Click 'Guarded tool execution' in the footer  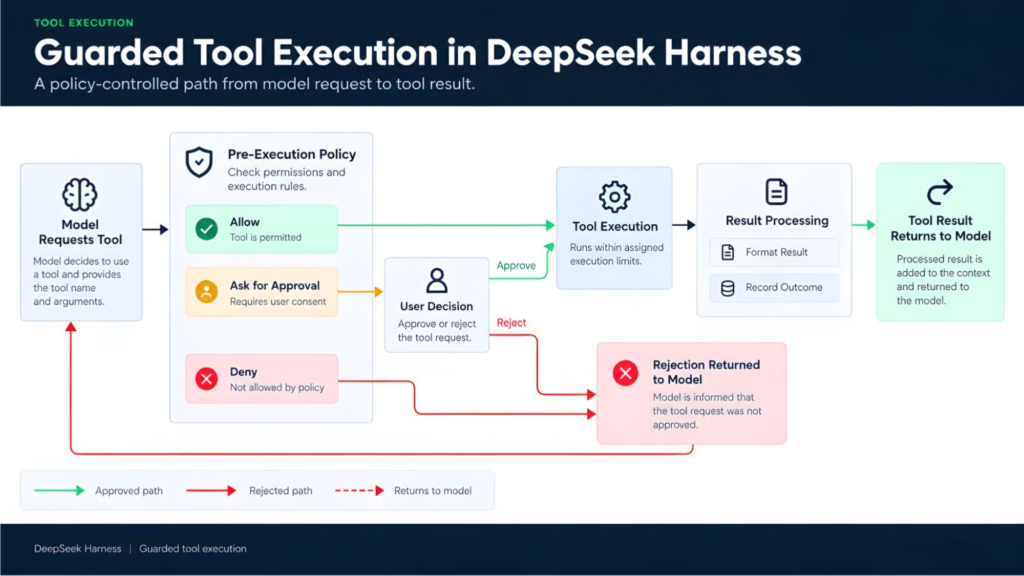pyautogui.click(x=193, y=549)
